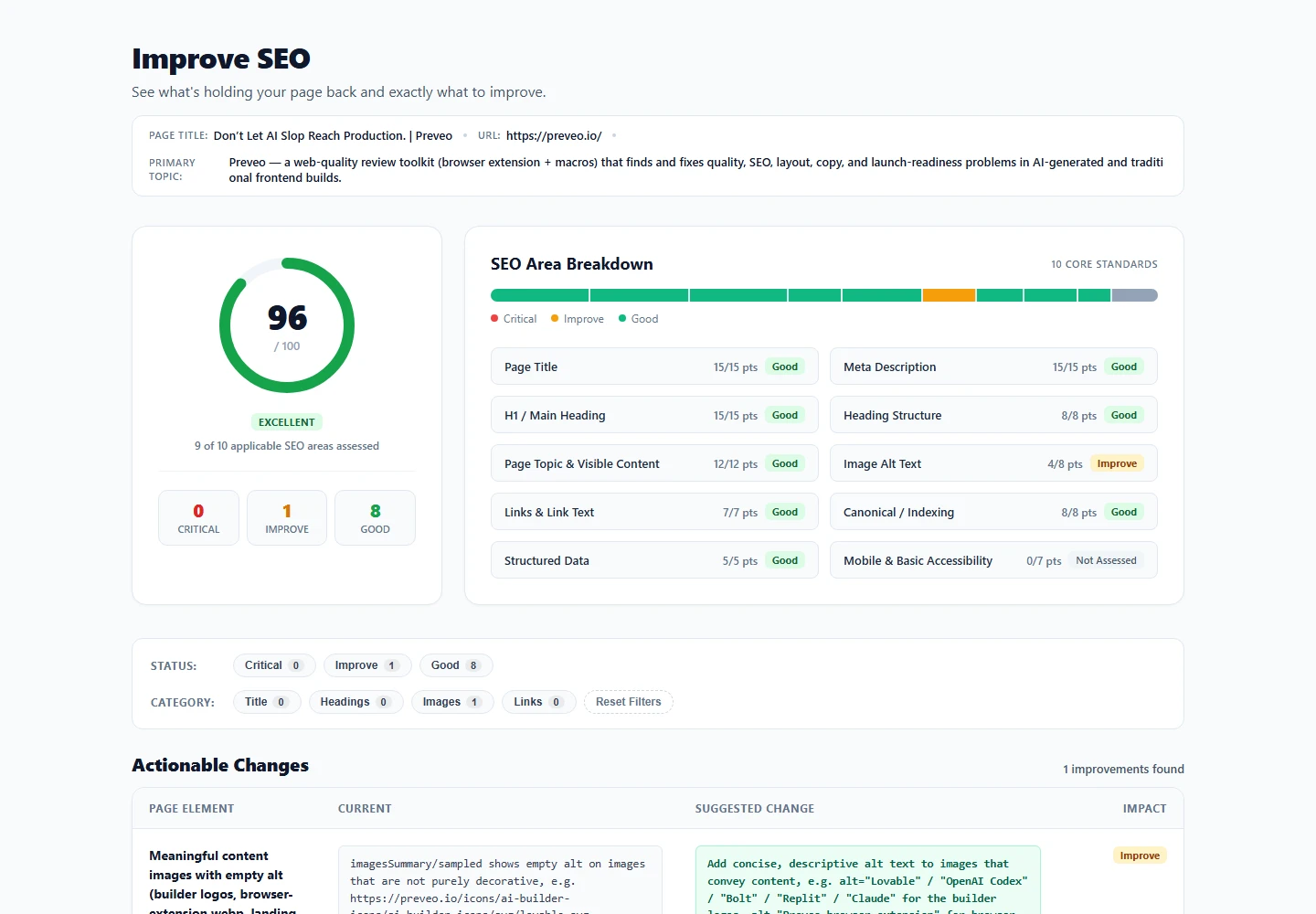Filter by Good status
The image size is (1316, 914).
[456, 665]
